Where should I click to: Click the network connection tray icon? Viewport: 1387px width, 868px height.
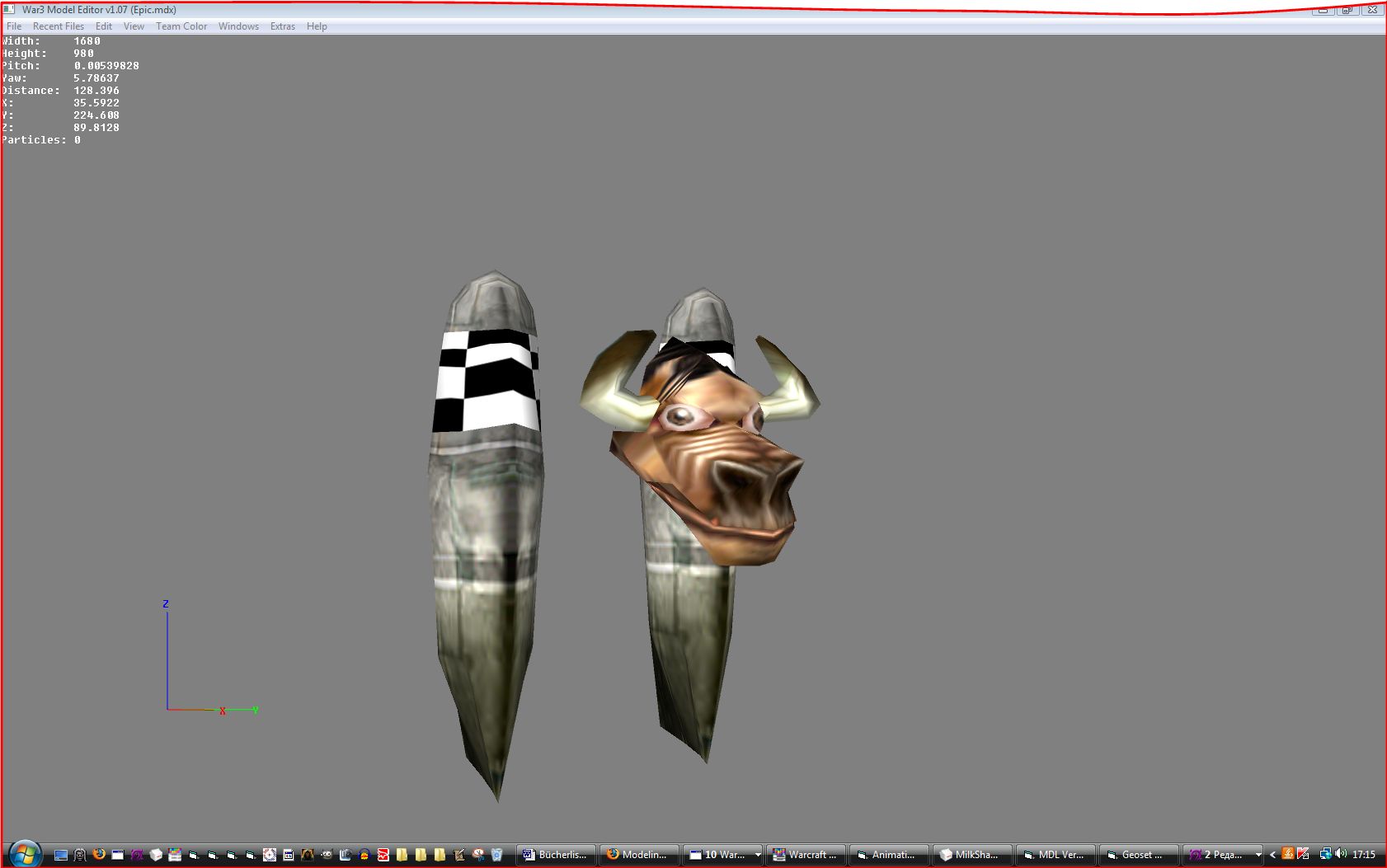(1325, 854)
